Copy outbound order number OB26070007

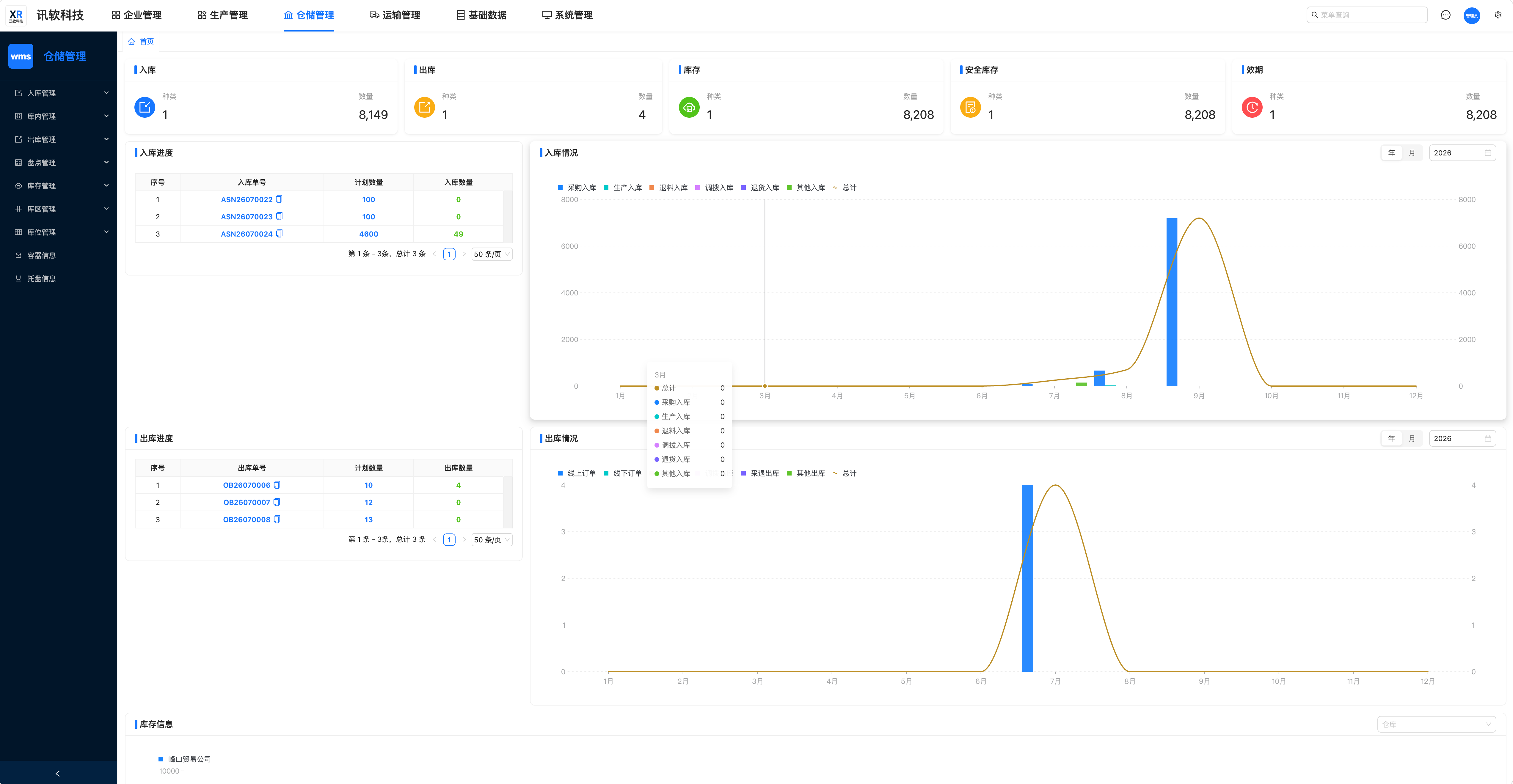(x=277, y=502)
